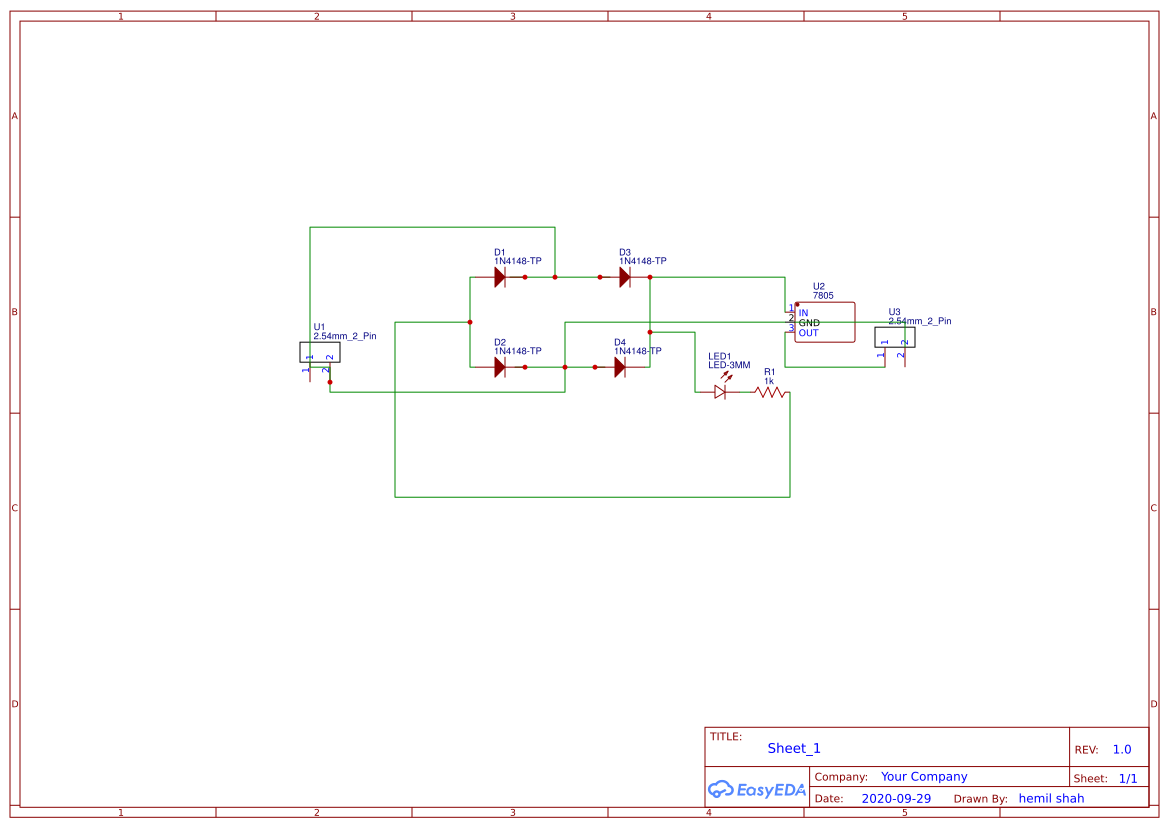
Task: Click connector U3 2.54mm_2_Pin symbol
Action: coord(895,337)
